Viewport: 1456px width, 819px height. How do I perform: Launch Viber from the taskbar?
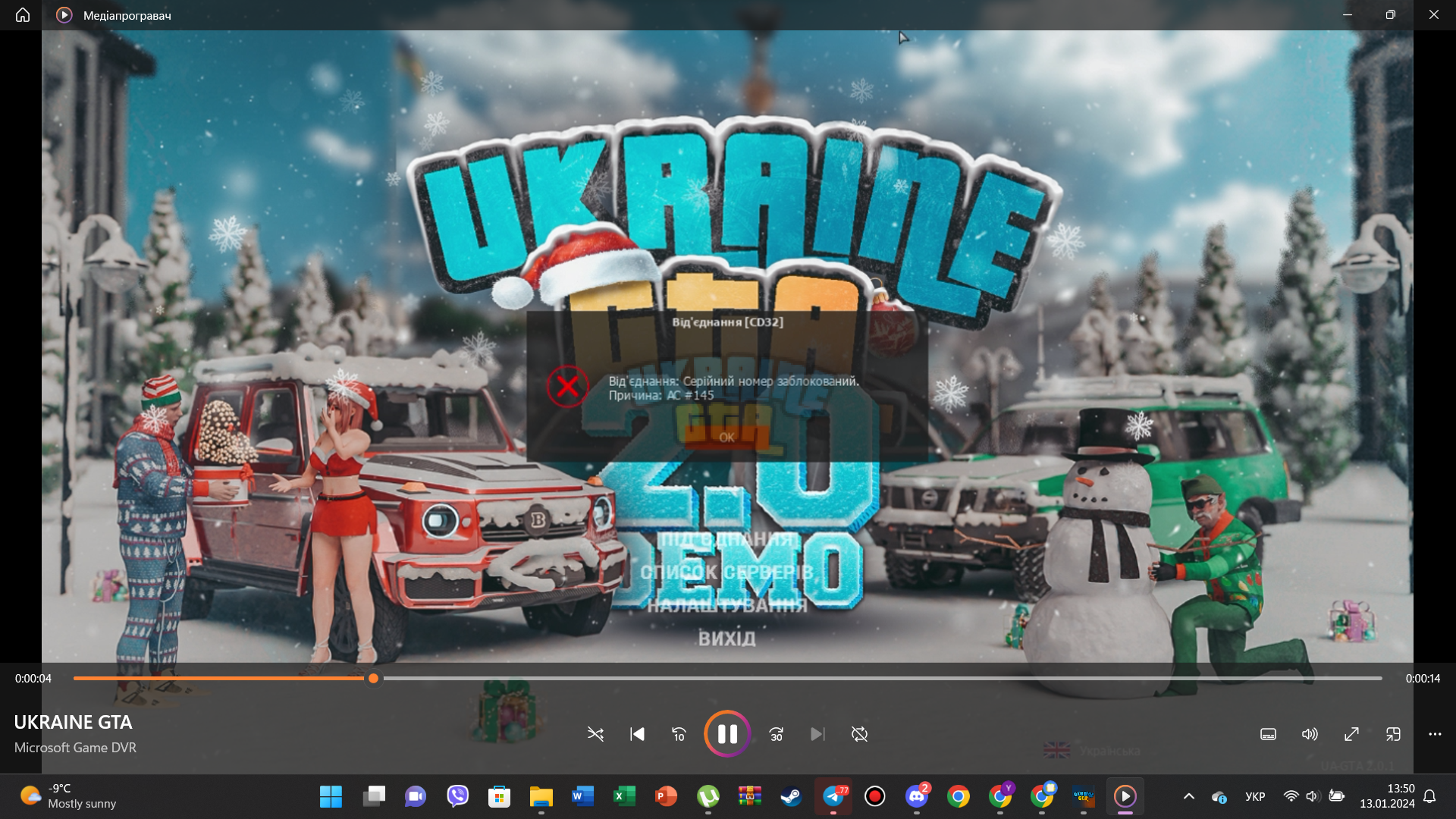coord(457,796)
